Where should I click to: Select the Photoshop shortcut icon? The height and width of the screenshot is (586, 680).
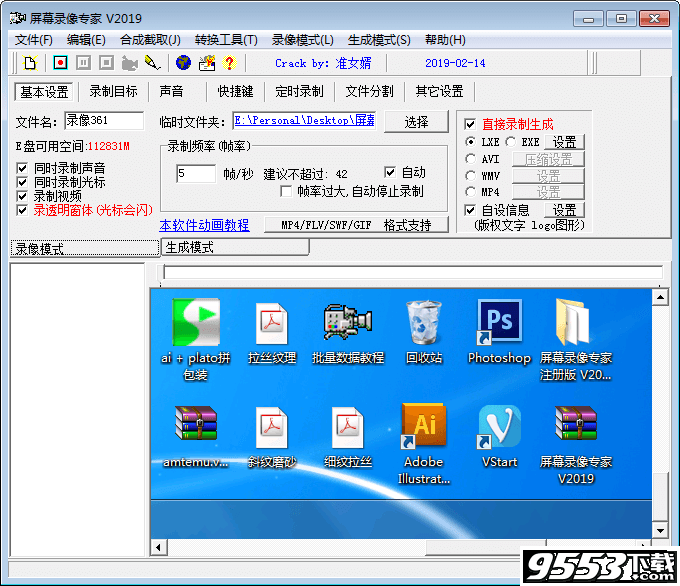click(500, 321)
